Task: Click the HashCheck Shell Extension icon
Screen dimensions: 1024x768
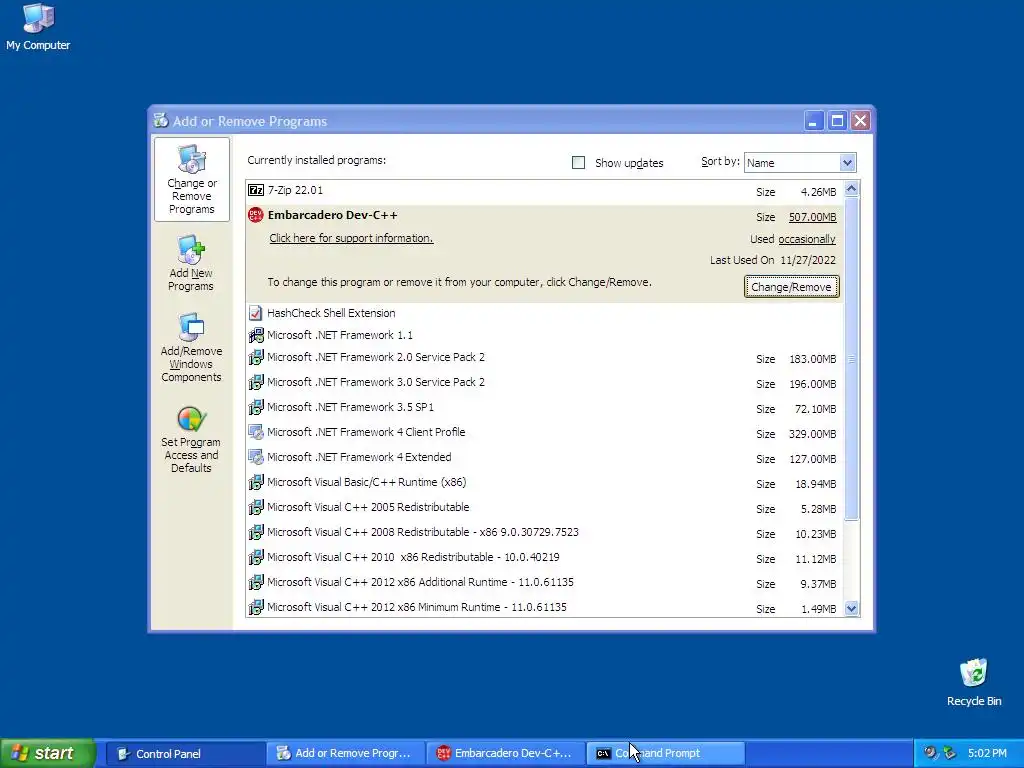Action: click(256, 313)
